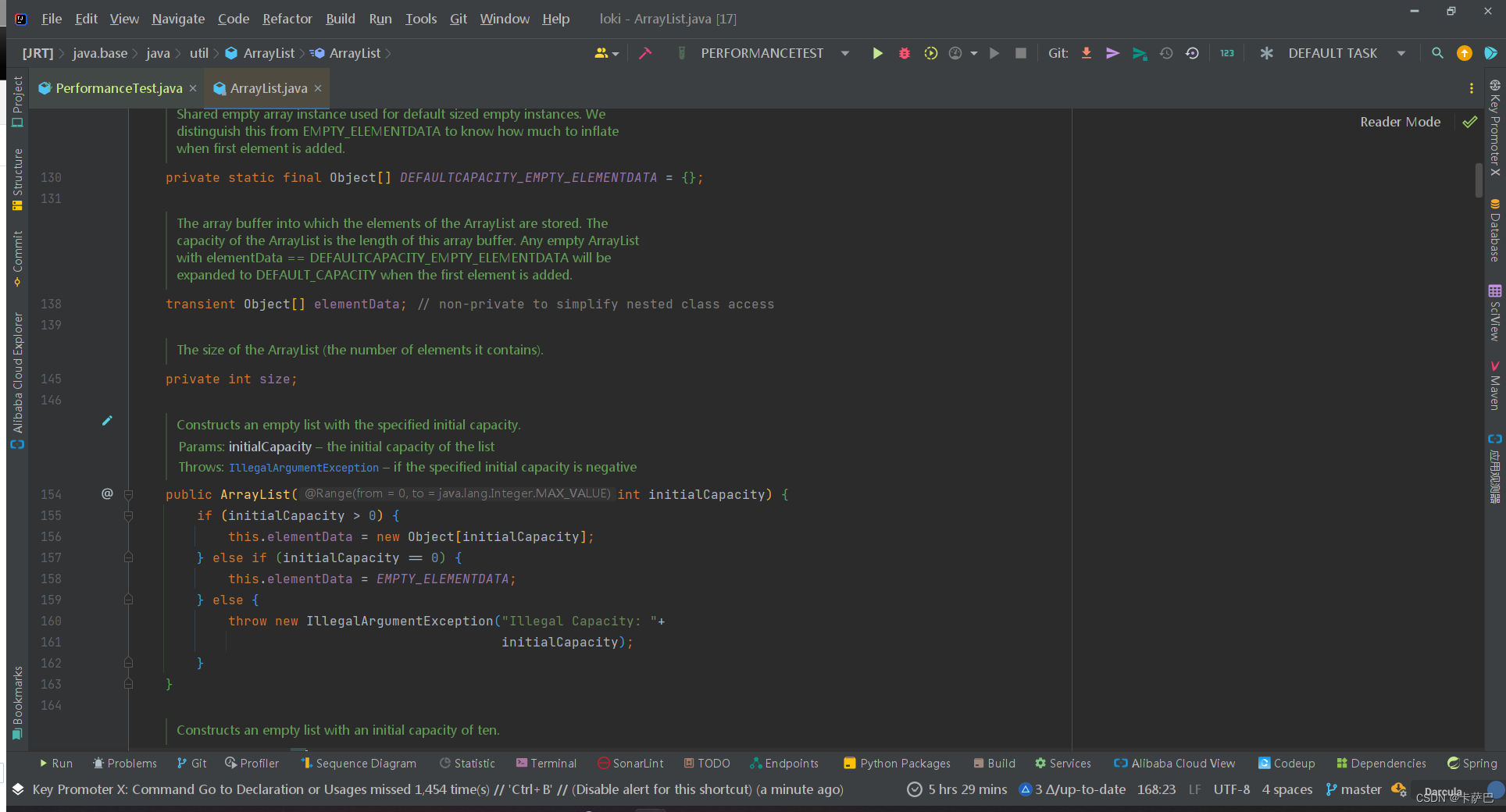This screenshot has width=1506, height=812.
Task: Toggle the fold marker at line 157
Action: pyautogui.click(x=128, y=557)
